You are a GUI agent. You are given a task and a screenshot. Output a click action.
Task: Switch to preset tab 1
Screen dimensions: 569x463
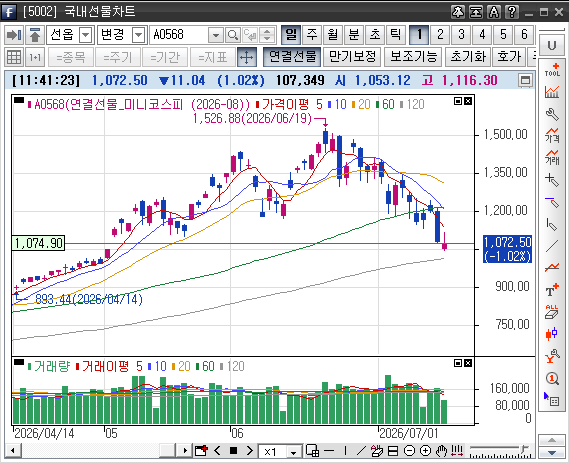click(419, 35)
